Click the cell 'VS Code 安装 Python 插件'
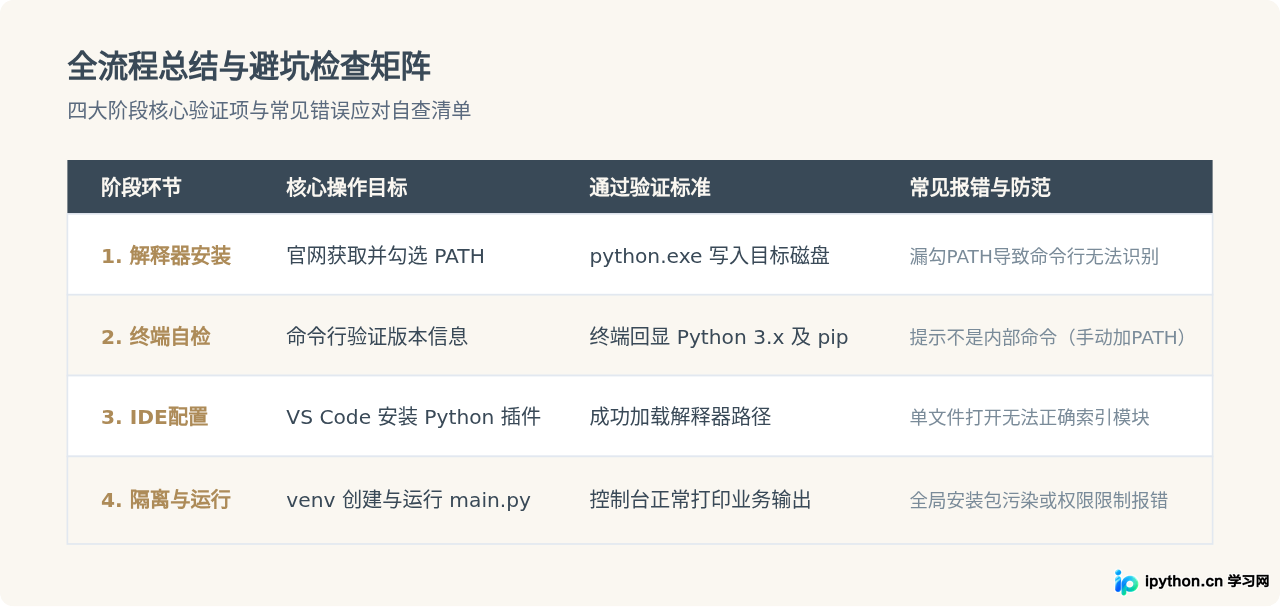Screen dimensions: 1280x607 tap(413, 417)
